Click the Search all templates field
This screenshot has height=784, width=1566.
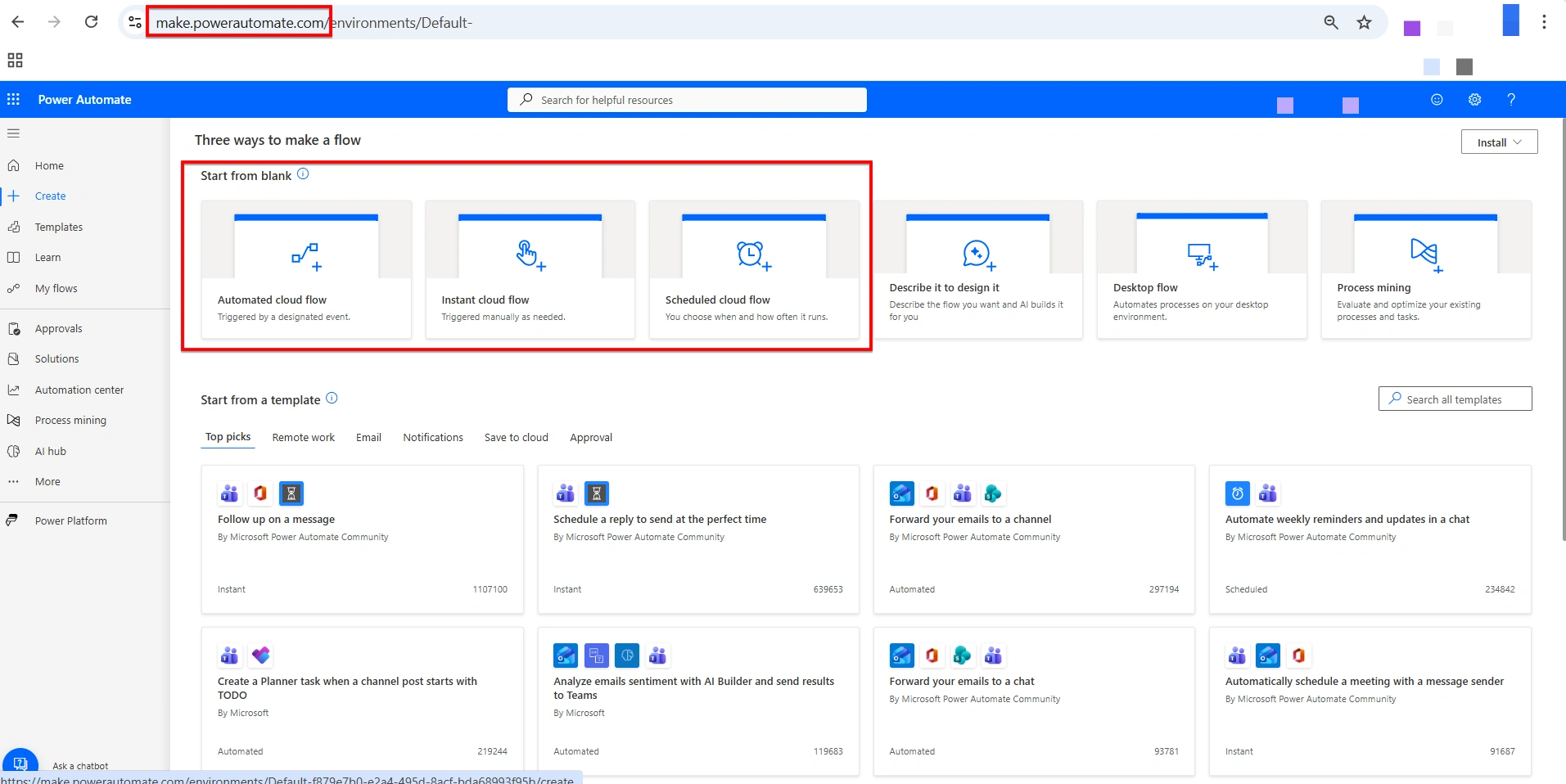(x=1455, y=399)
